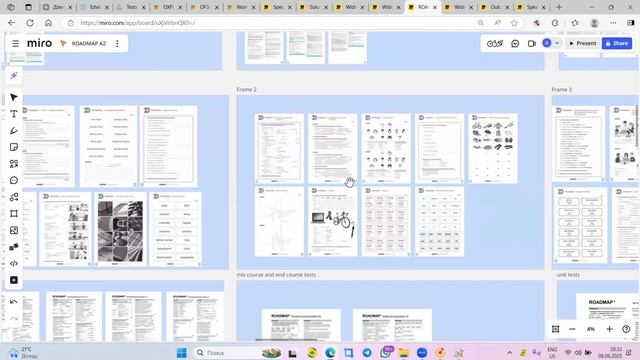Image resolution: width=640 pixels, height=360 pixels.
Task: Switch to the Out browser tab
Action: pyautogui.click(x=495, y=7)
